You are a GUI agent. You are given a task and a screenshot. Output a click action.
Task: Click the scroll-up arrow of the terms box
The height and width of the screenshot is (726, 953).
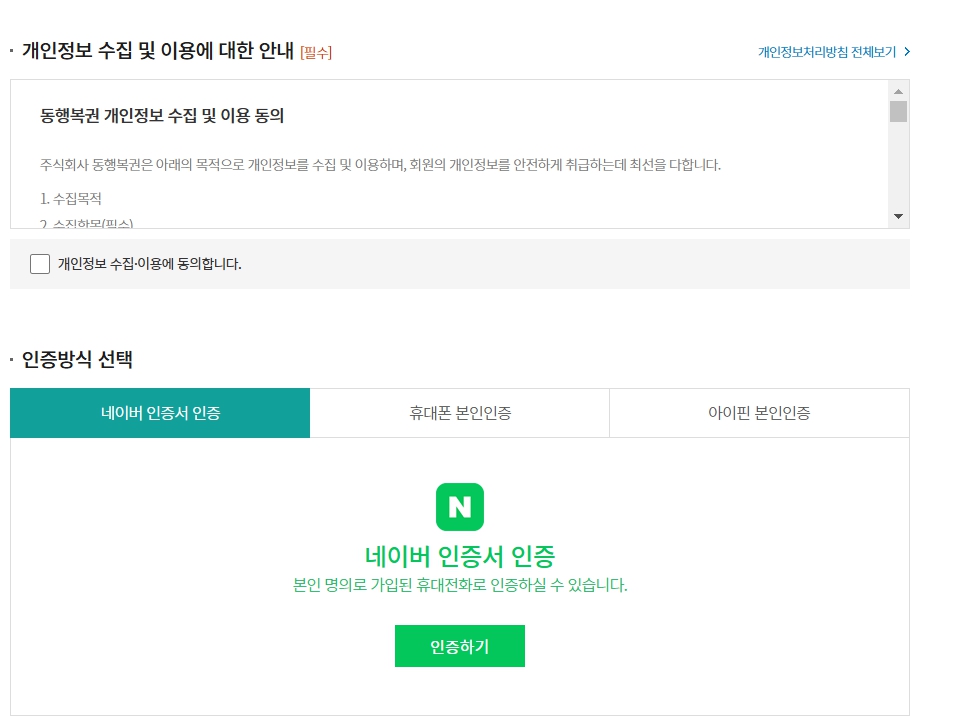click(x=898, y=91)
